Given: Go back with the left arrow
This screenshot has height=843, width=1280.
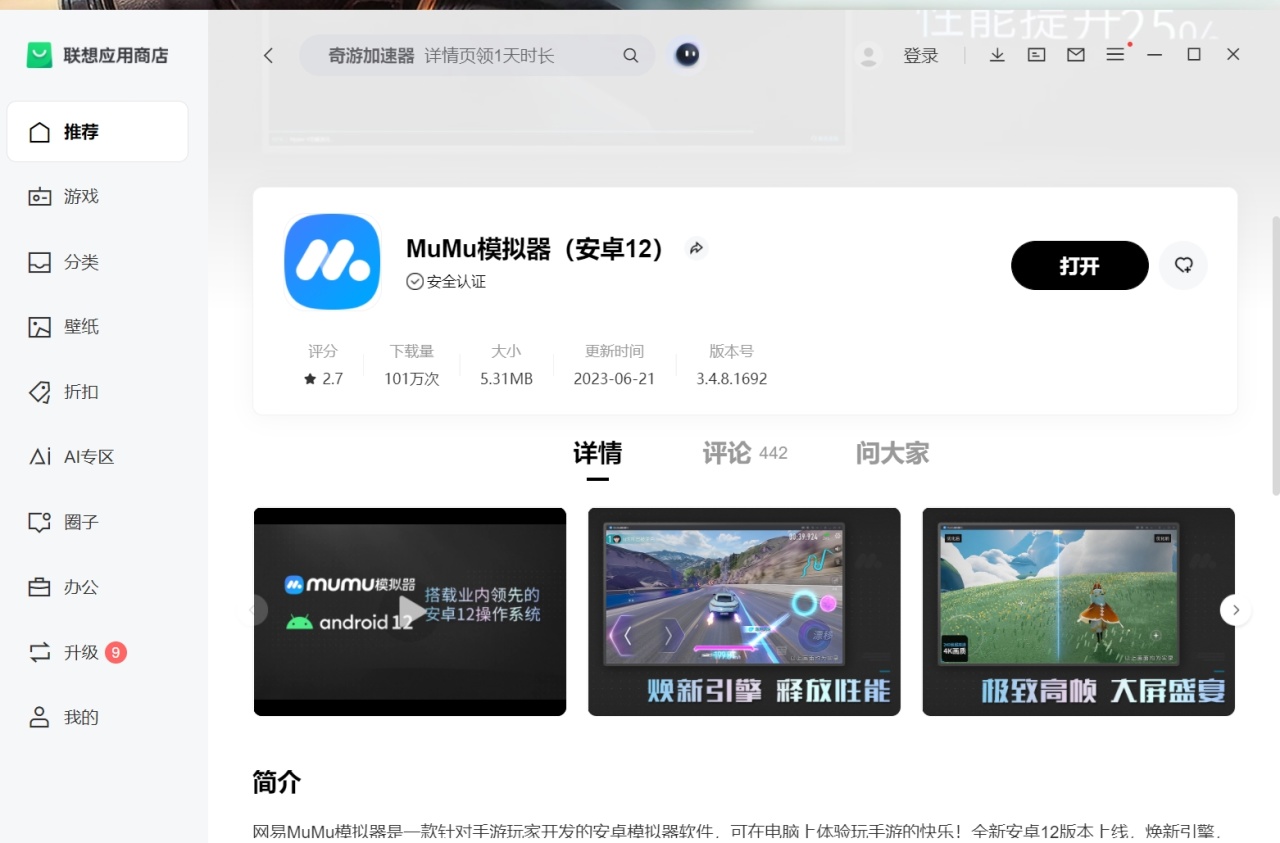Looking at the screenshot, I should click(x=268, y=56).
